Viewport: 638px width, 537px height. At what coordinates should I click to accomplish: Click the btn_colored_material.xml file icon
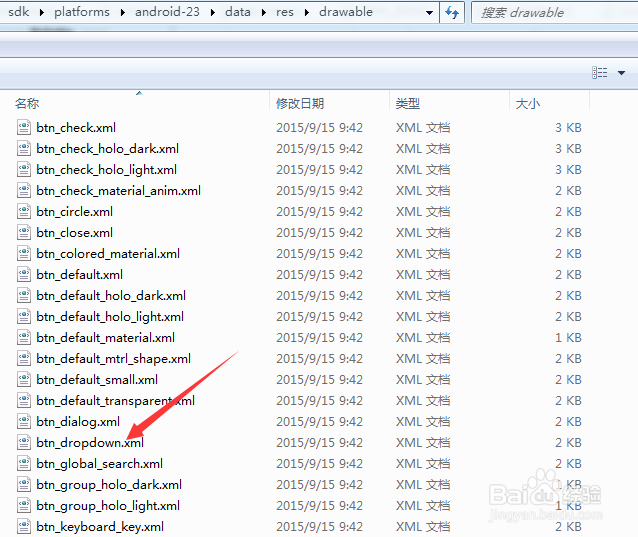(x=24, y=253)
